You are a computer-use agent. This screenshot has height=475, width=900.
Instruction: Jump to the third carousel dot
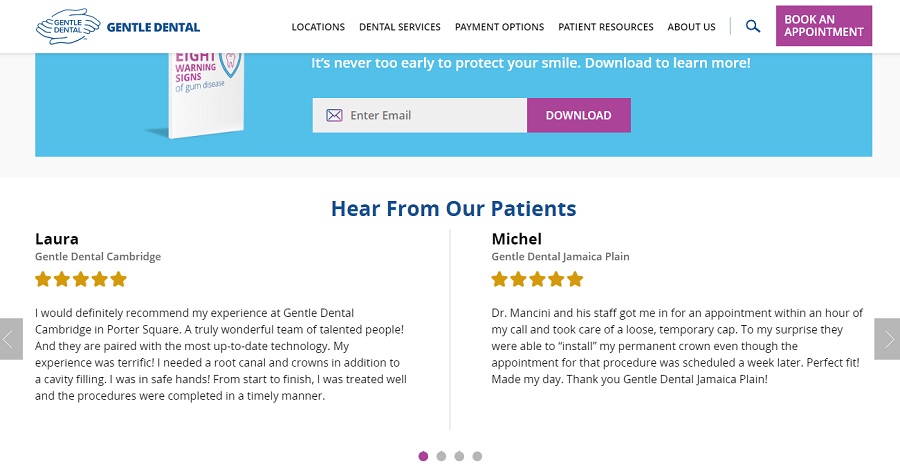[x=459, y=456]
